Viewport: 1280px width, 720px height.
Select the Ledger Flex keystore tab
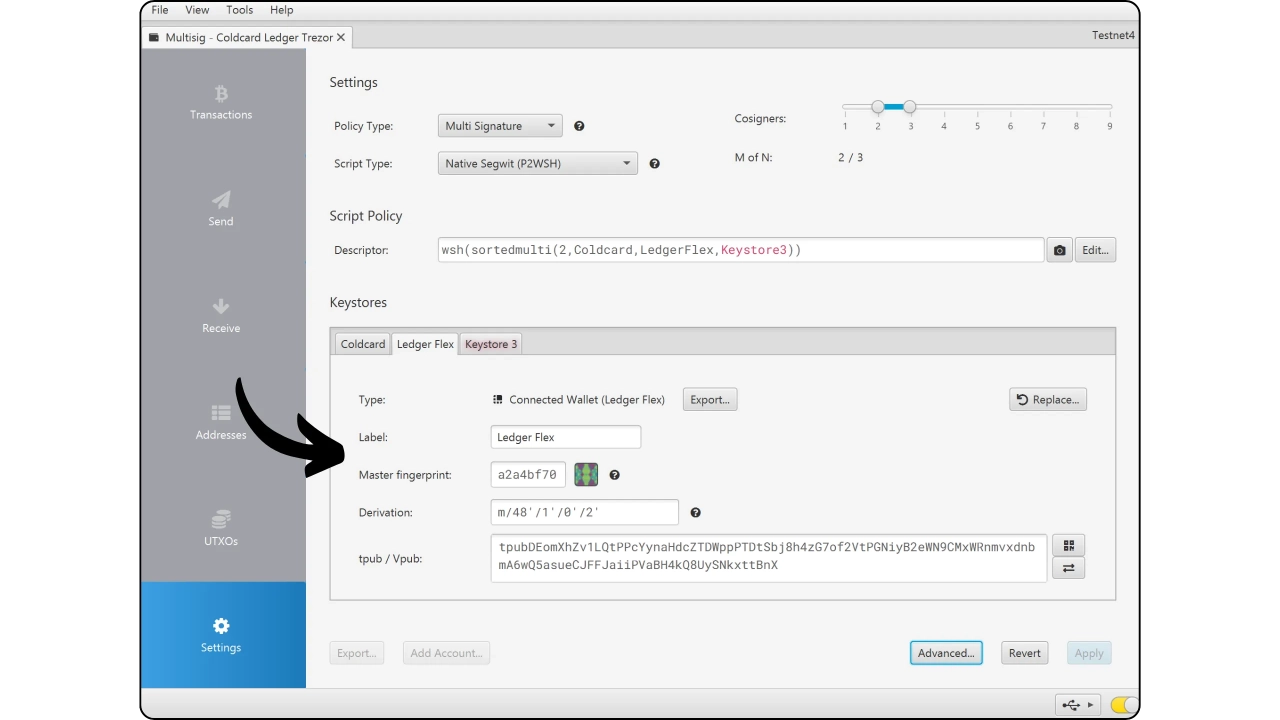click(425, 344)
